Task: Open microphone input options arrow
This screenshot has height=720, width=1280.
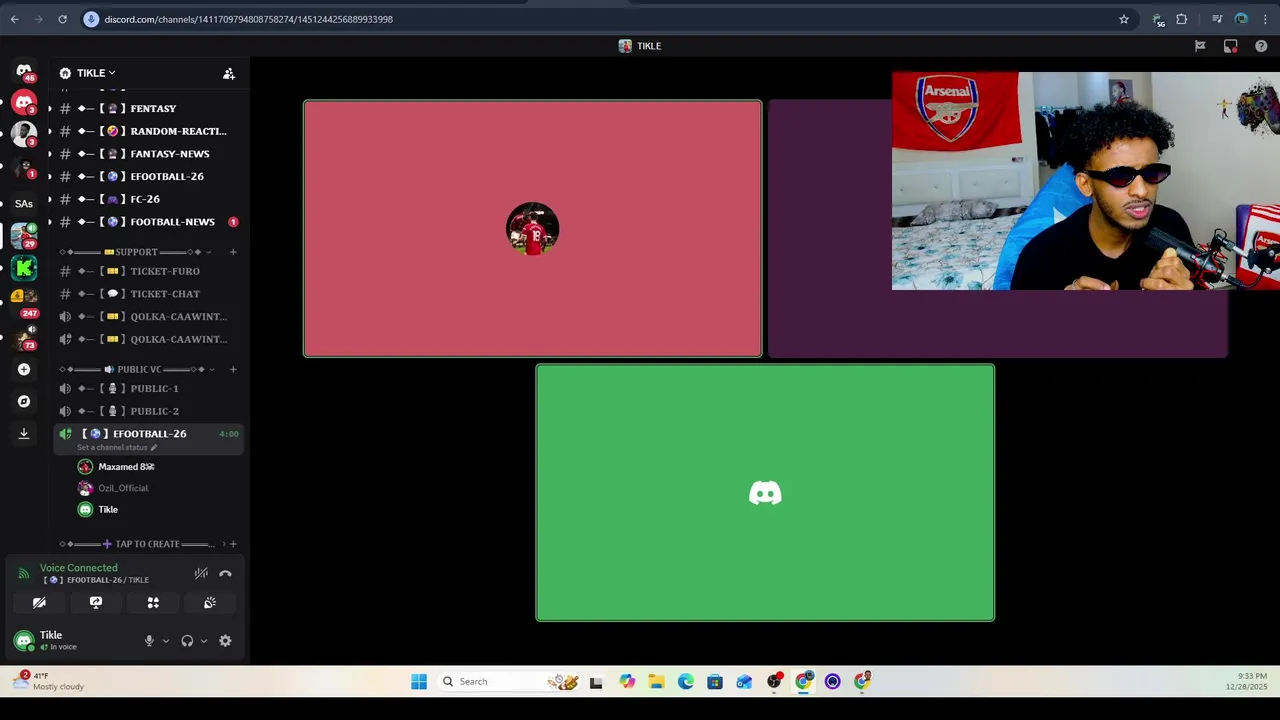Action: [x=166, y=641]
